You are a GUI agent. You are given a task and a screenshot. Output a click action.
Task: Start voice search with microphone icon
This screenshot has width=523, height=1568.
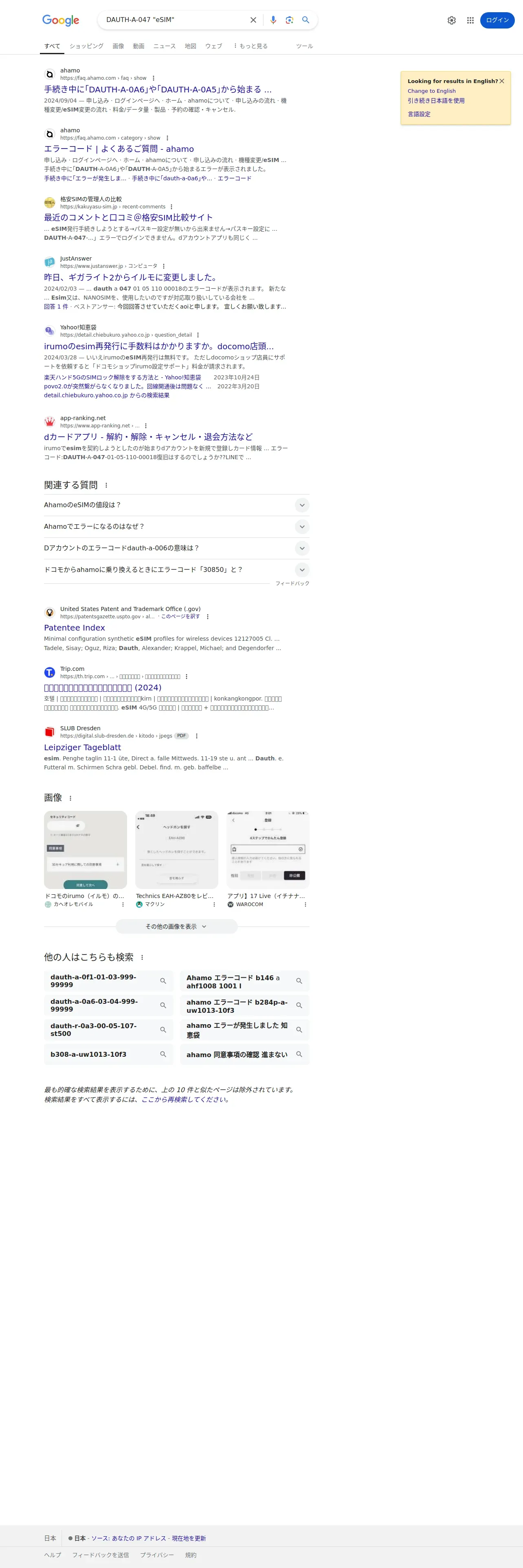coord(273,20)
